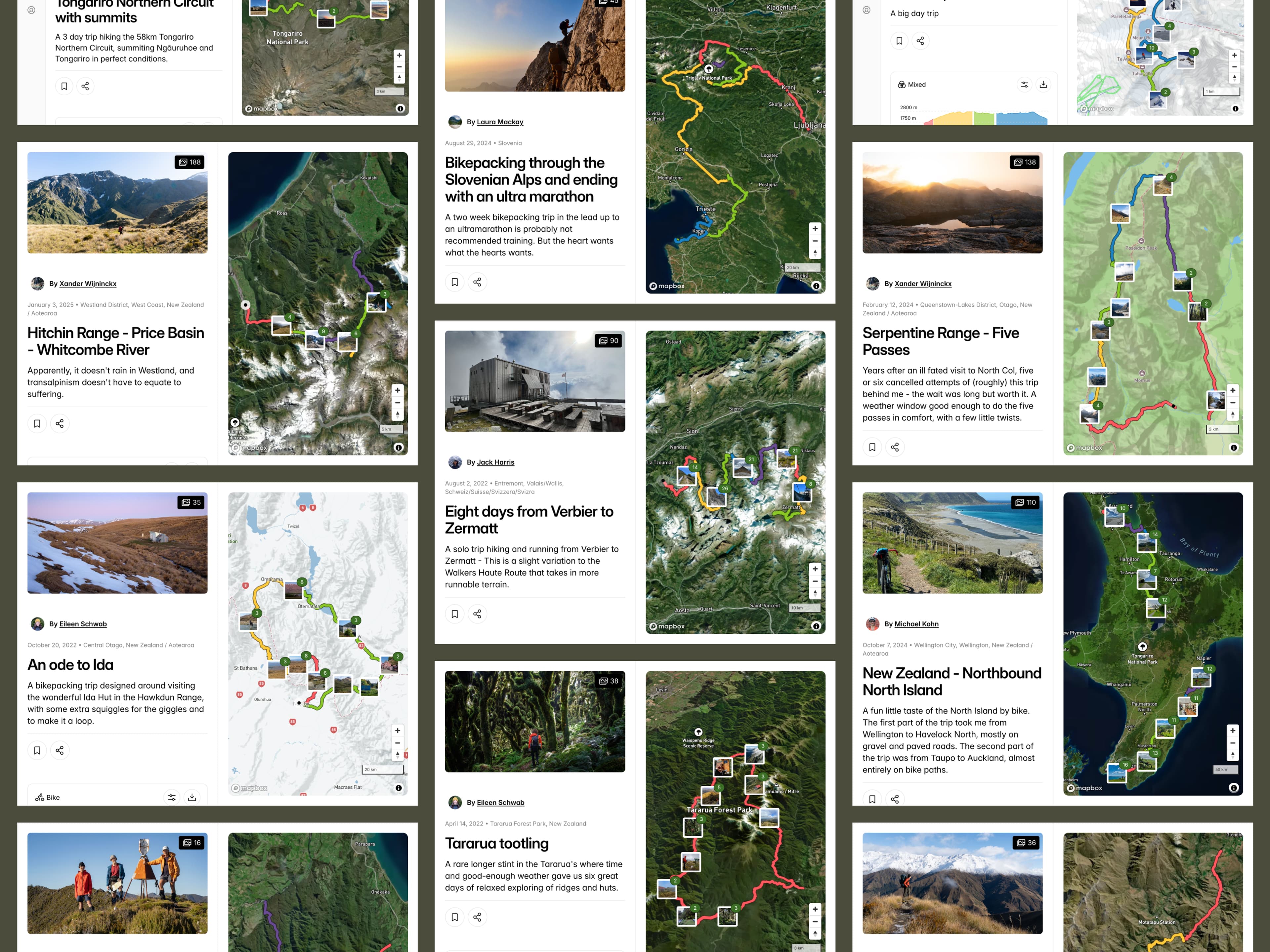The width and height of the screenshot is (1270, 952).
Task: Zoom in on the Hitchin Range map
Action: click(397, 390)
